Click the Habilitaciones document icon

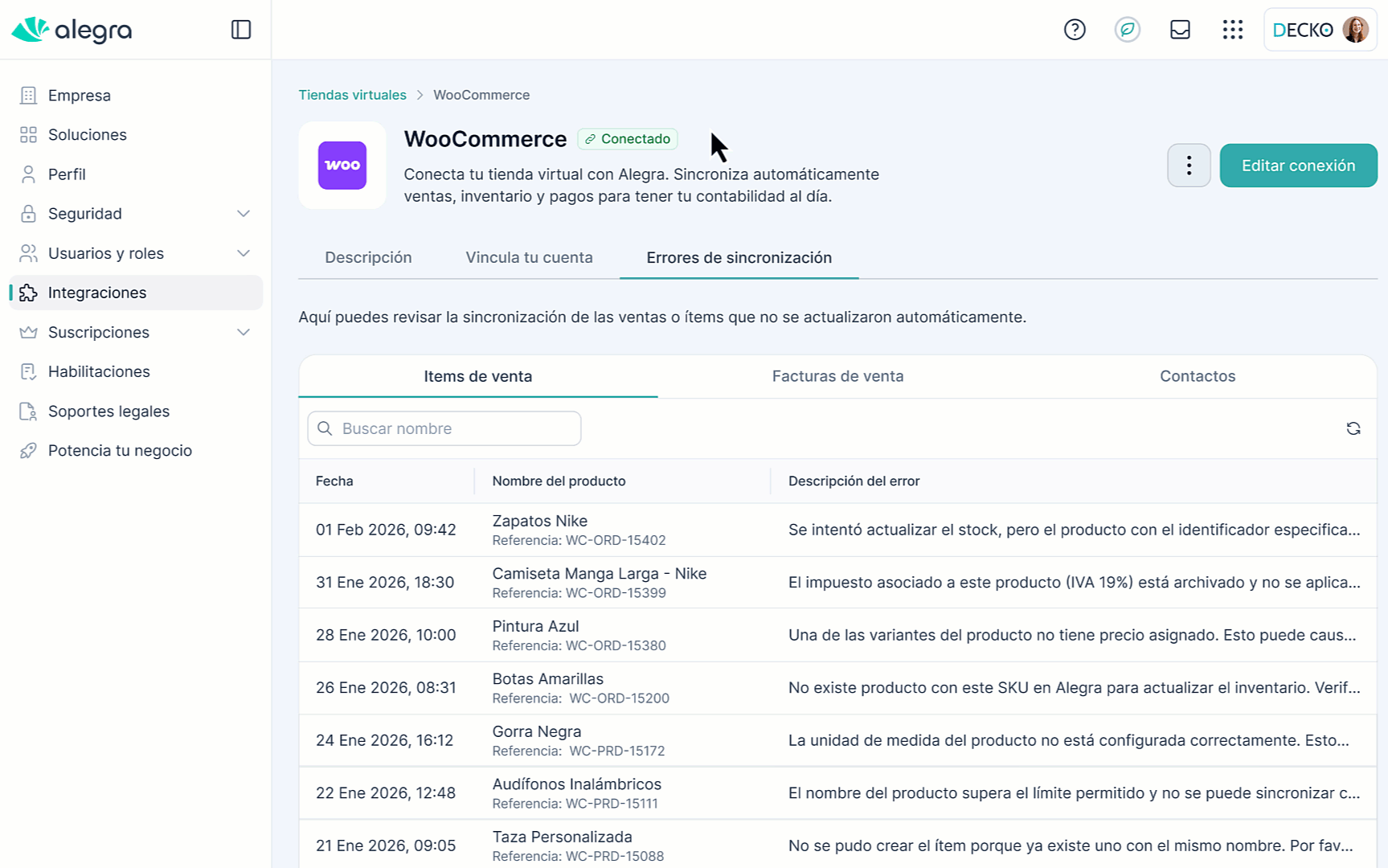[x=28, y=371]
